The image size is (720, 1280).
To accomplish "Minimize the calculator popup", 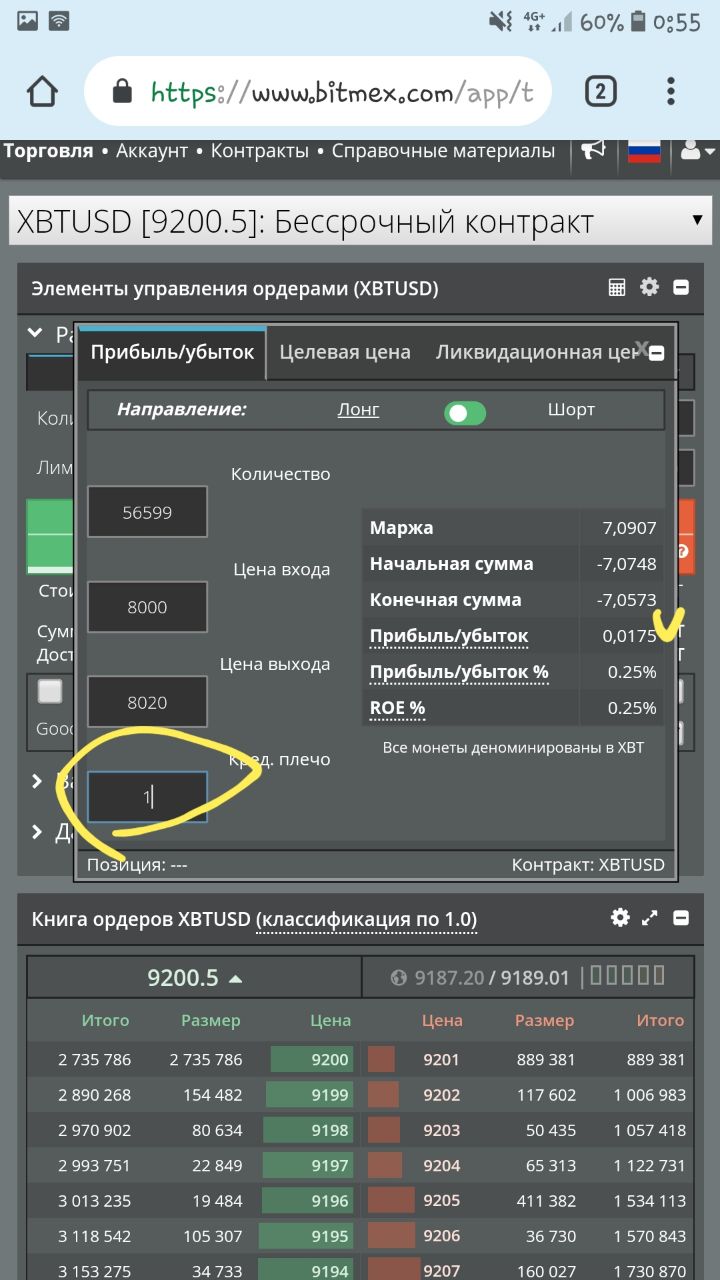I will pyautogui.click(x=657, y=353).
